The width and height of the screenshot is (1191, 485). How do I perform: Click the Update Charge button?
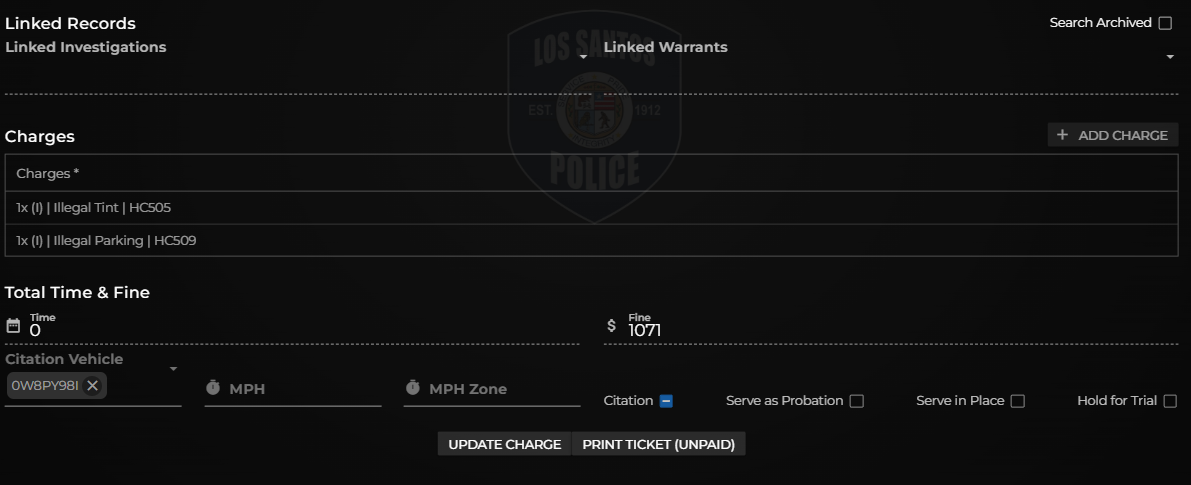504,444
